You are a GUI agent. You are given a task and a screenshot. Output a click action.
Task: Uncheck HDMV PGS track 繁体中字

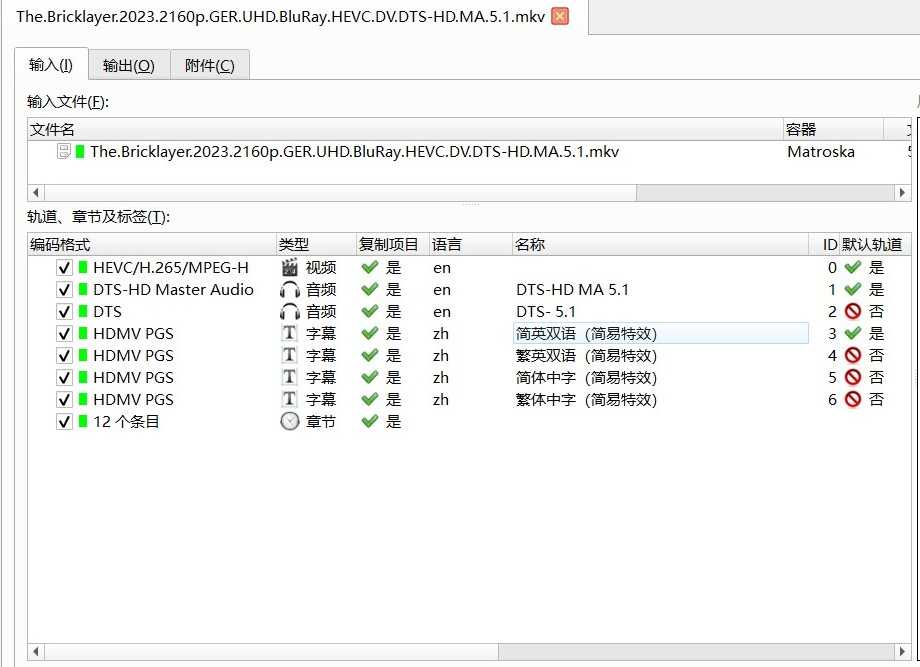coord(64,399)
